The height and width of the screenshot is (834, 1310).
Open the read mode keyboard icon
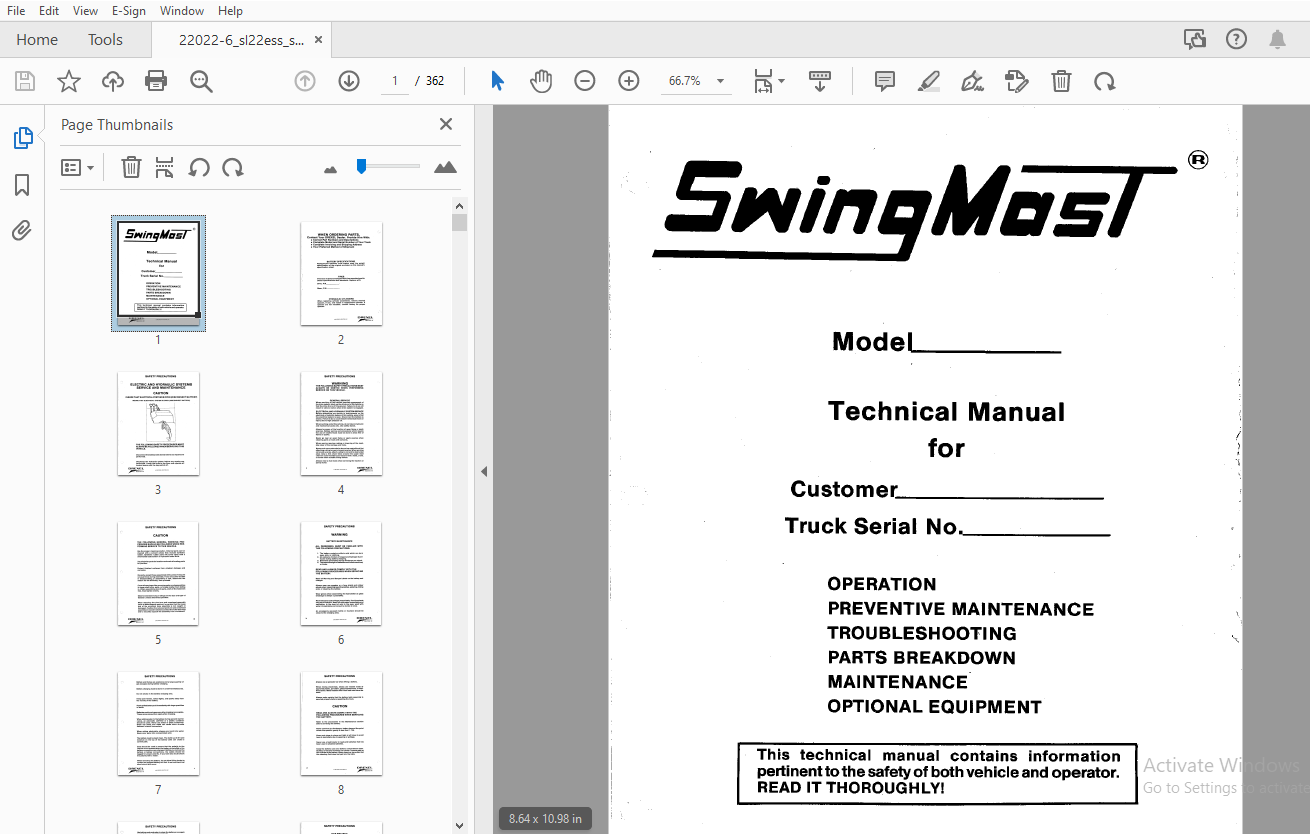(820, 81)
